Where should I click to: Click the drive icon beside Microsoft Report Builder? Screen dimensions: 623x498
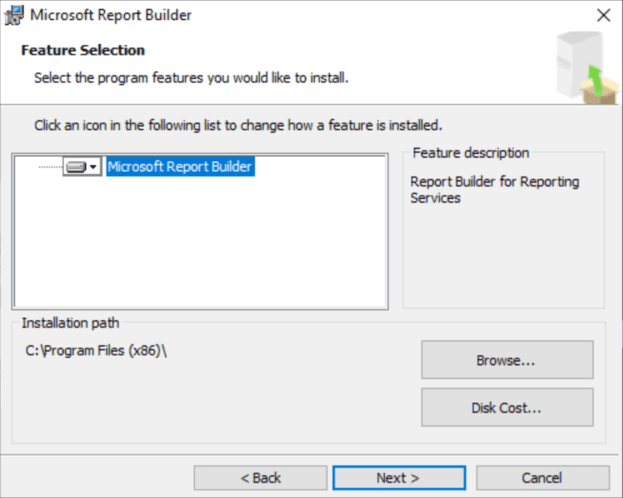(76, 168)
